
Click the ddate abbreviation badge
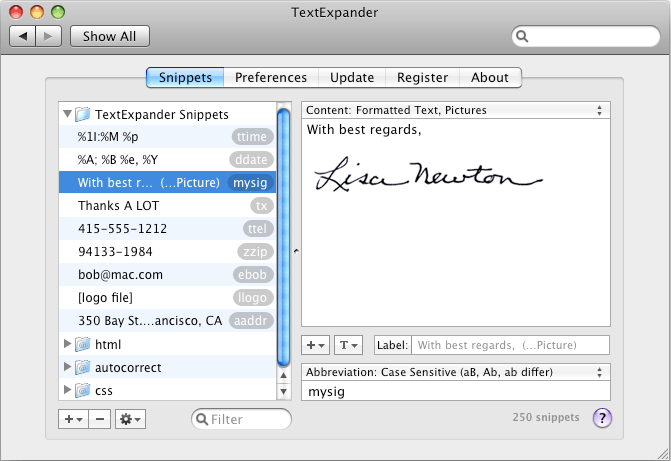coord(251,160)
